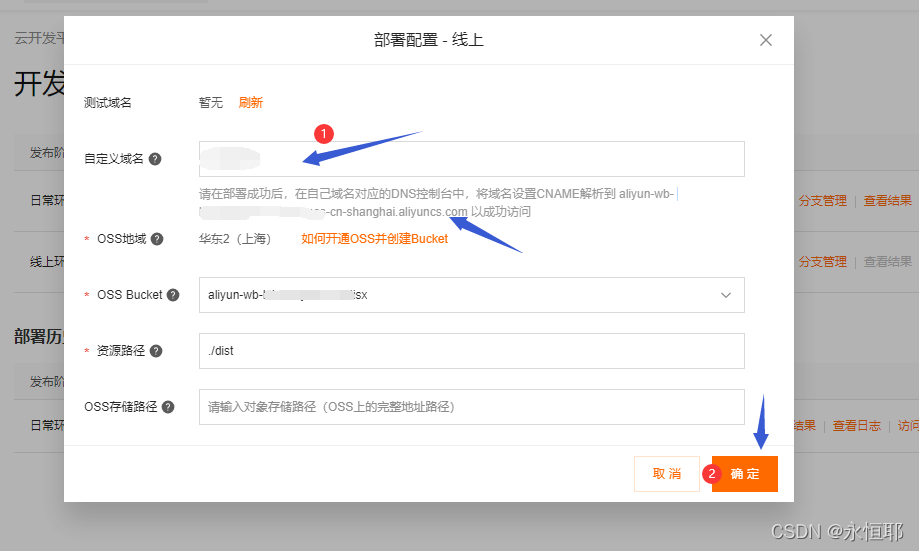Viewport: 919px width, 551px height.
Task: Confirm with the 确定 button
Action: click(x=745, y=474)
